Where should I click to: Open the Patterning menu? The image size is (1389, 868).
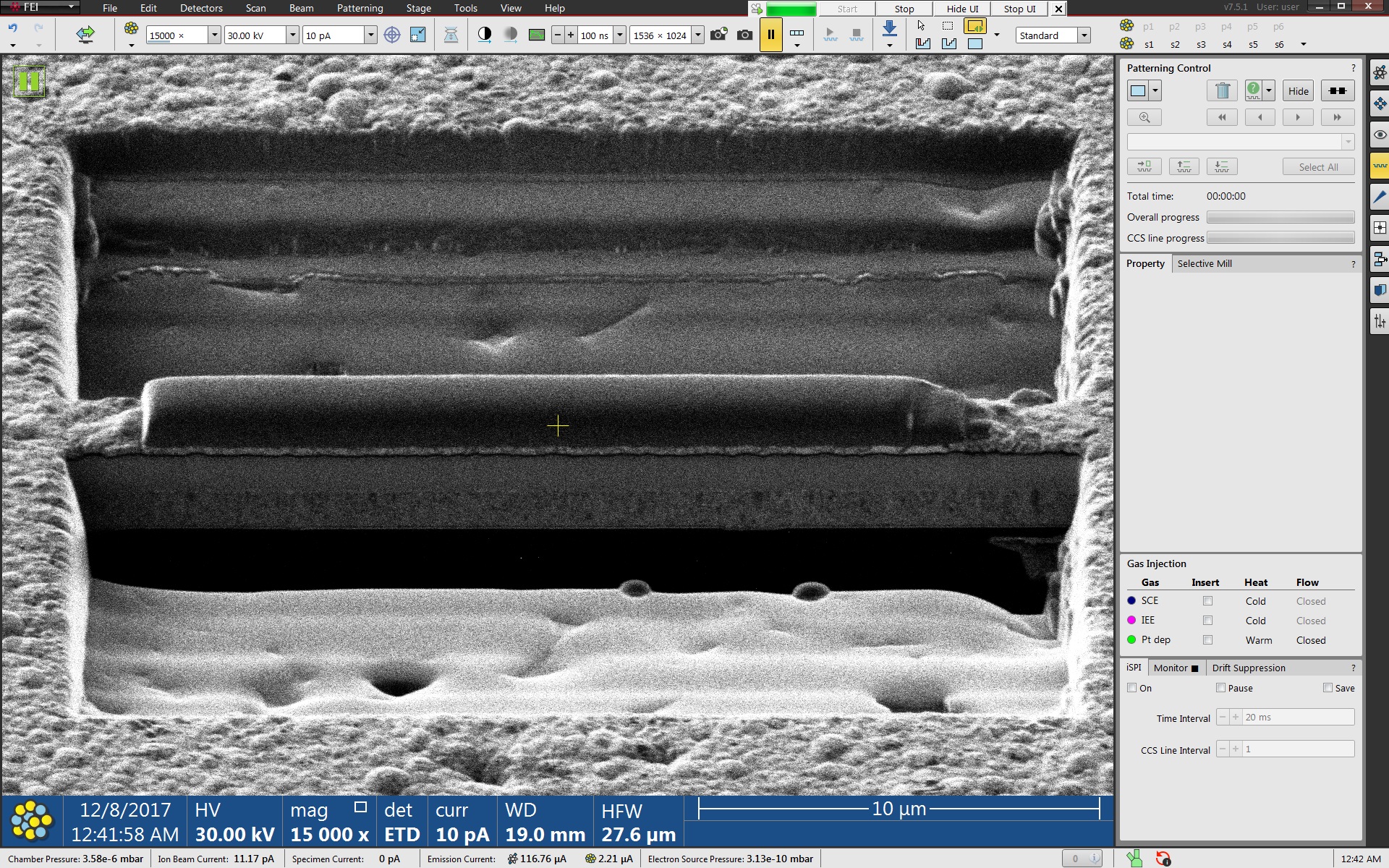(360, 8)
